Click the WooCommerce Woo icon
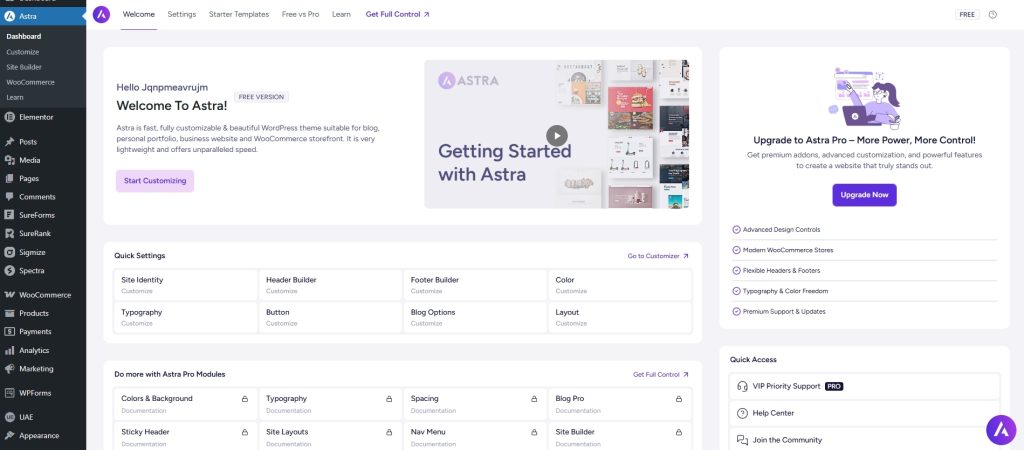The image size is (1024, 450). (x=9, y=295)
